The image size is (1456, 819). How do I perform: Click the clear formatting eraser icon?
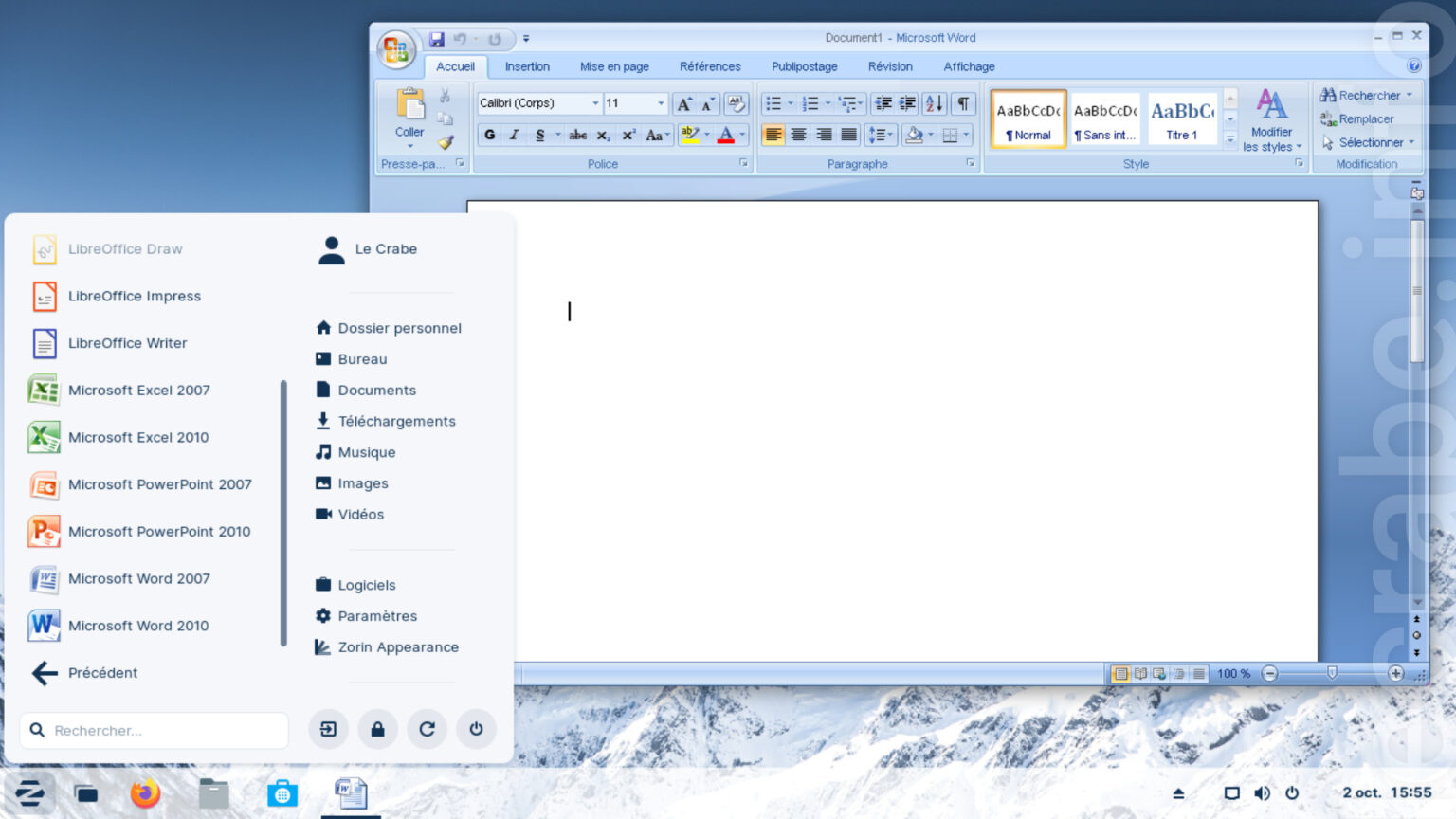(736, 103)
